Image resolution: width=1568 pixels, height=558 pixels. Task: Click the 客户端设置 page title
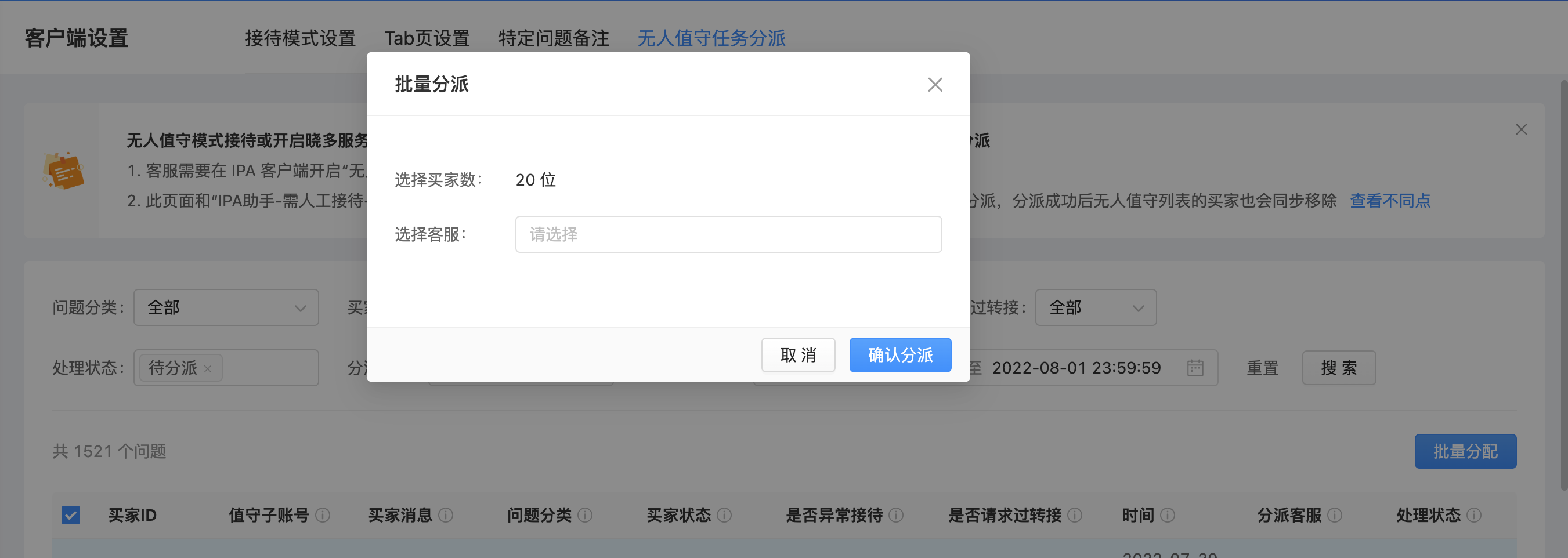point(76,38)
